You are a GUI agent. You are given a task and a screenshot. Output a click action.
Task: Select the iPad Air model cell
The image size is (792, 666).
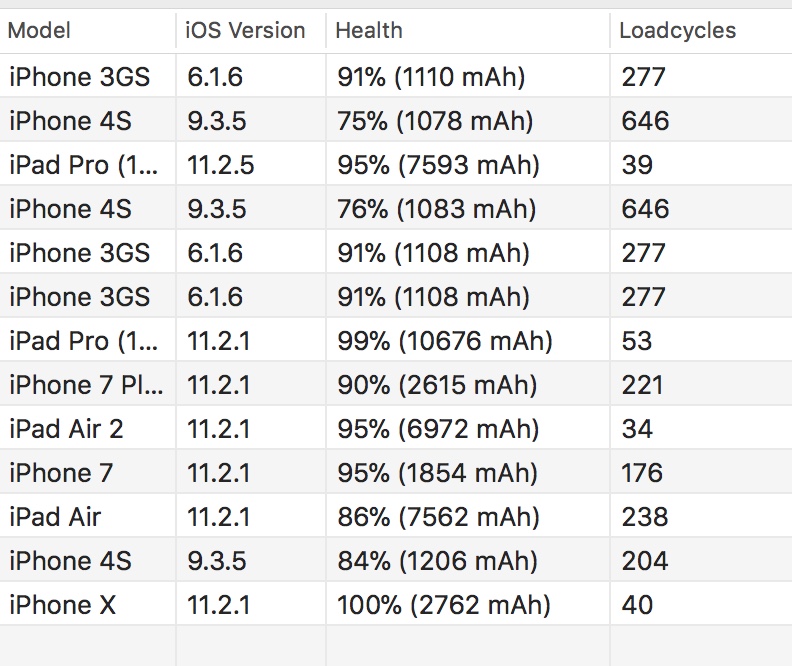(x=87, y=516)
